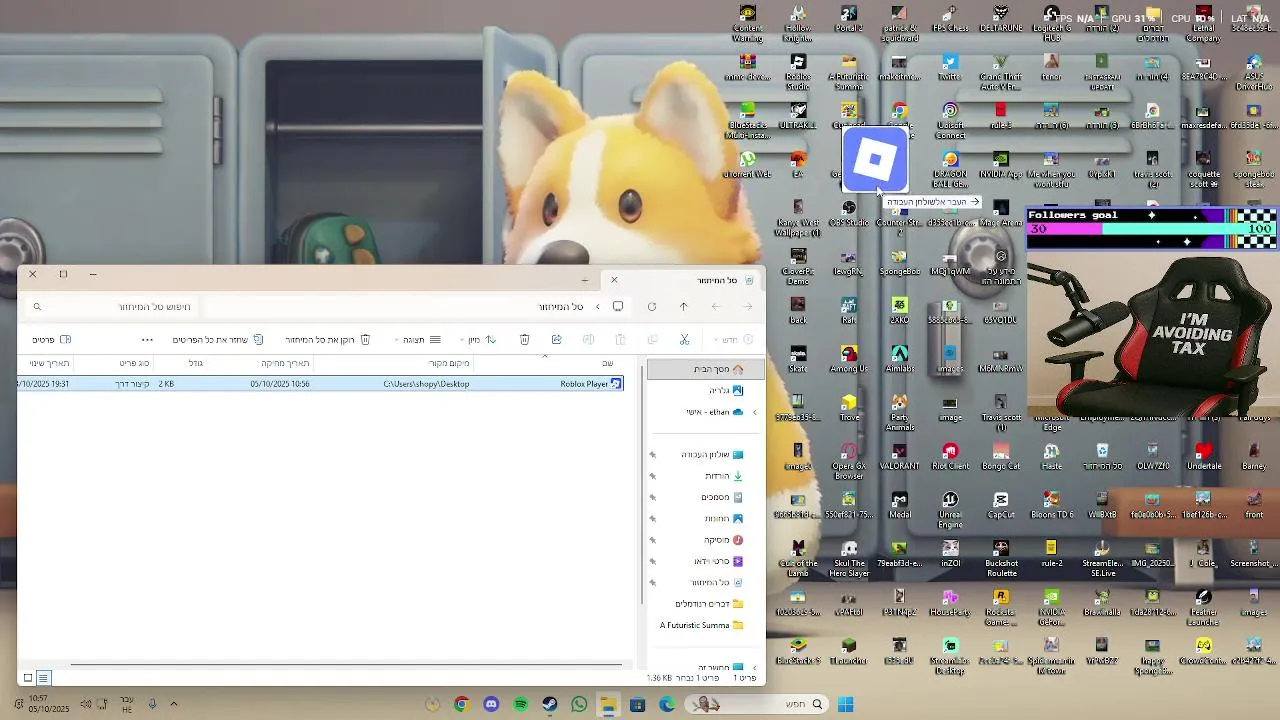Open Buckshot Roulette desktop icon
The height and width of the screenshot is (720, 1280).
click(x=1001, y=559)
